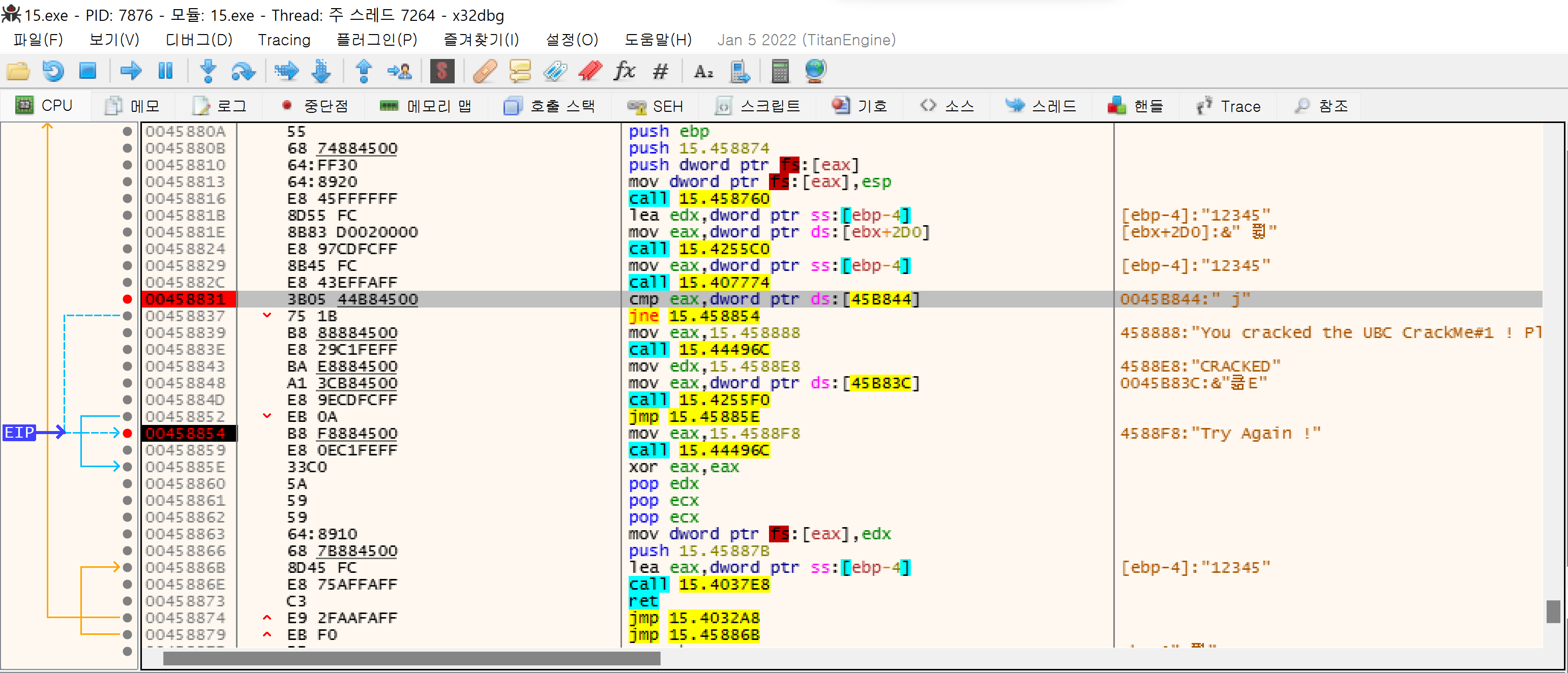Switch to the 스레드 tab
1568x673 pixels.
[1042, 106]
